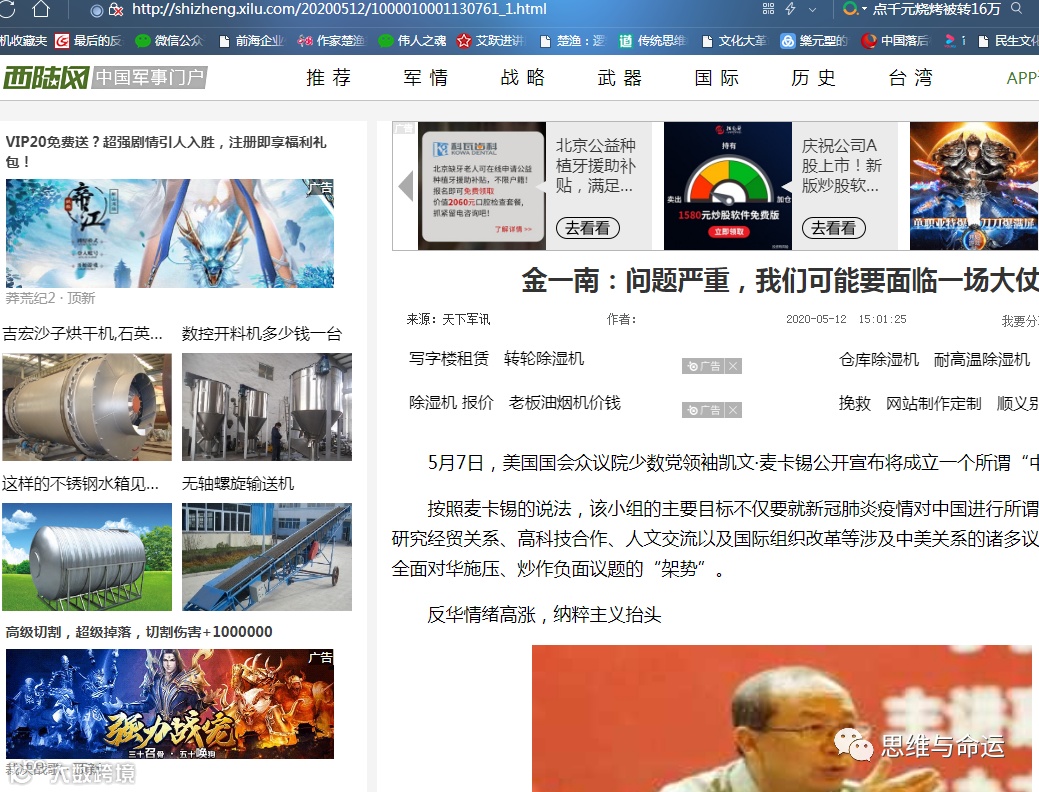Open the 台湾 navigation tab
The width and height of the screenshot is (1039, 792).
click(910, 78)
